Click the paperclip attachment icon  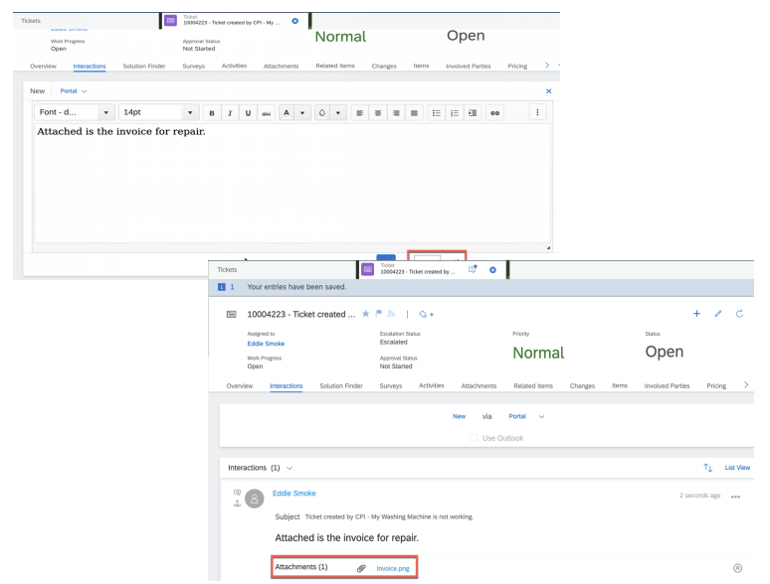[x=361, y=568]
